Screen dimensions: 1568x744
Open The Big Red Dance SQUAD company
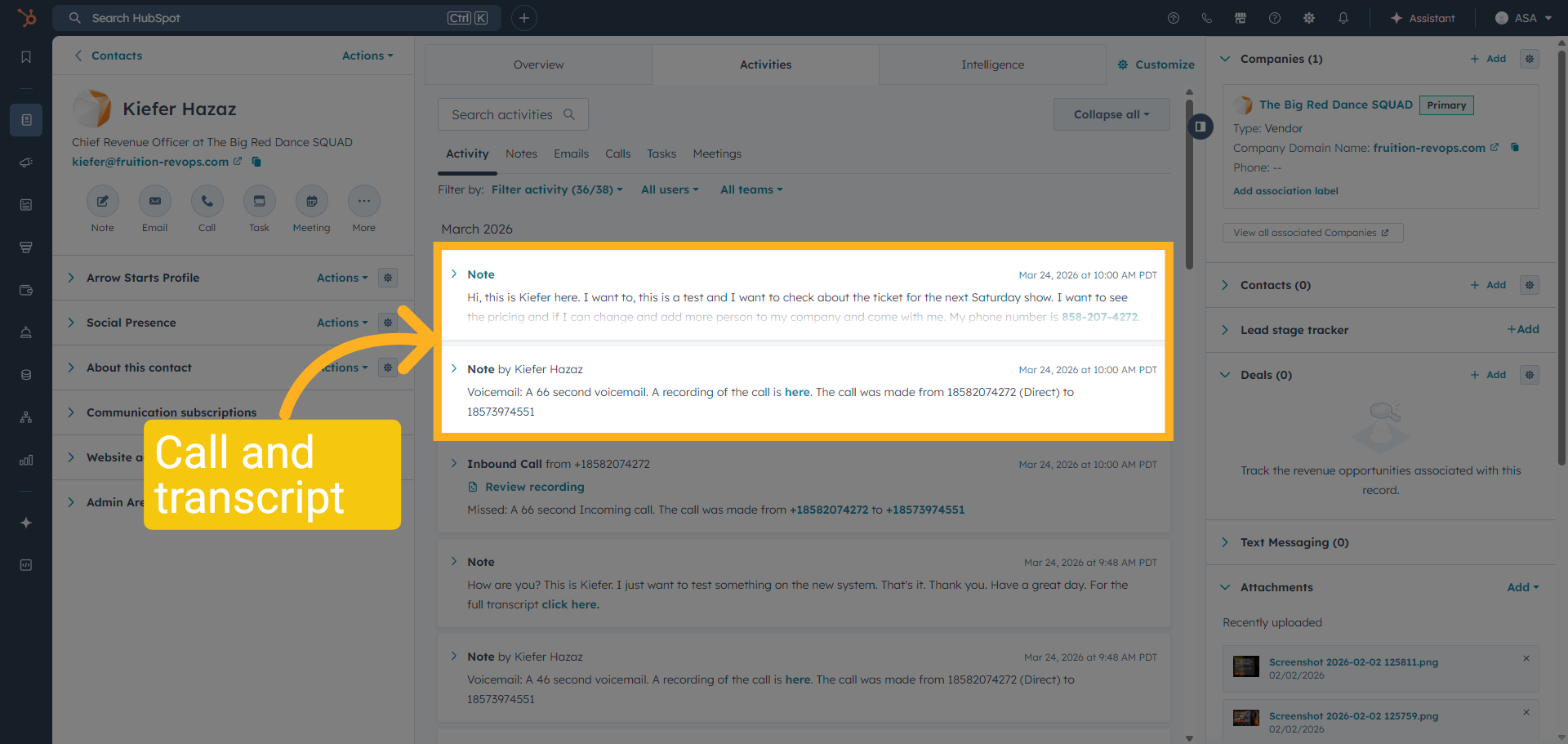coord(1335,105)
